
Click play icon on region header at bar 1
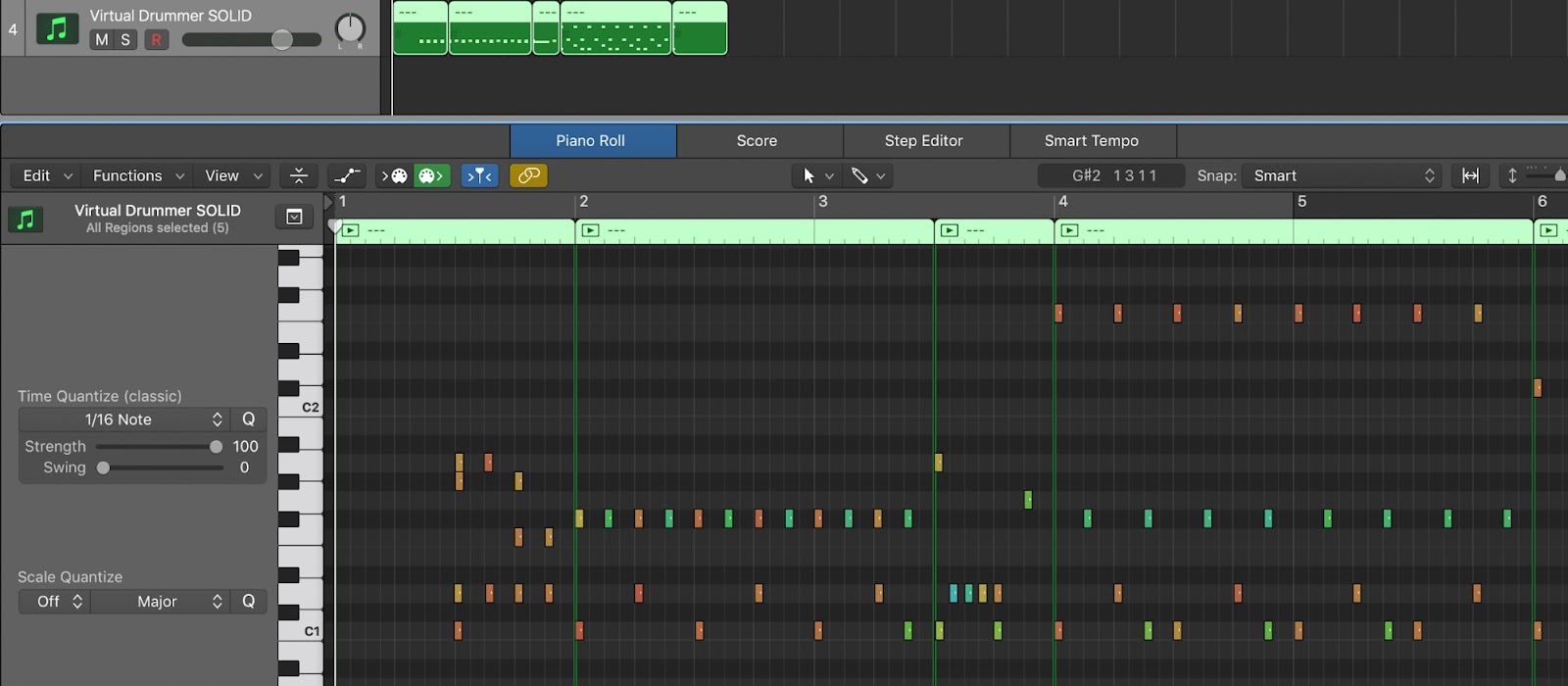point(351,230)
